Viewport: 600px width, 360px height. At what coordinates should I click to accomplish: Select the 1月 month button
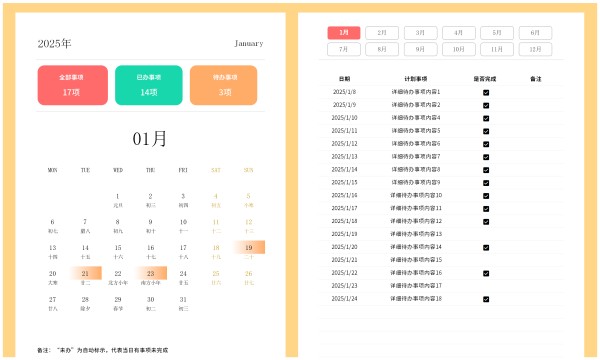pyautogui.click(x=344, y=33)
